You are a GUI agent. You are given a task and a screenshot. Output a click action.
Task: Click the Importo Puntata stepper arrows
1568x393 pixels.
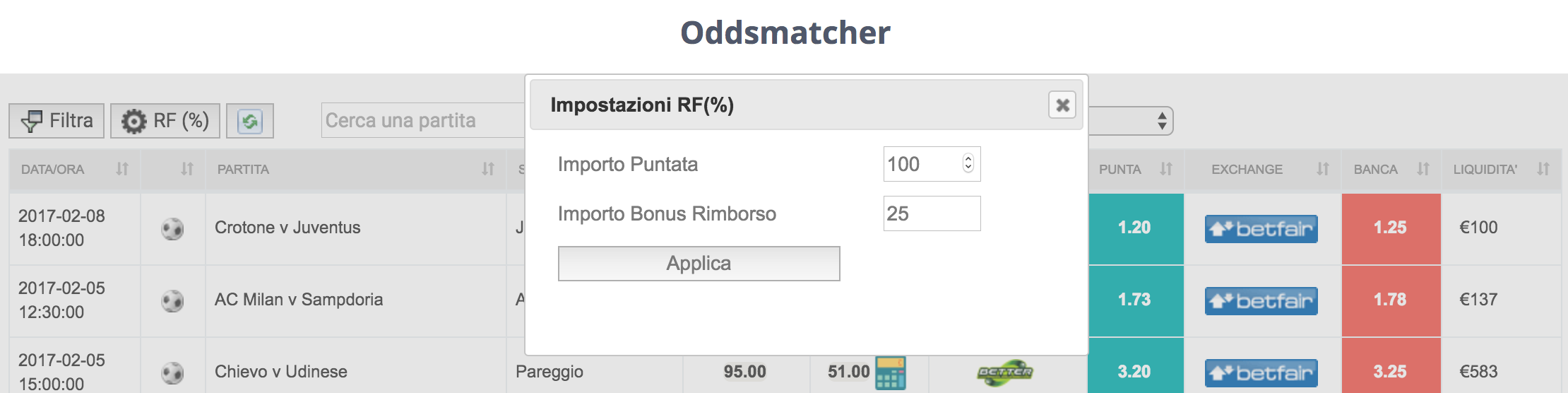968,163
